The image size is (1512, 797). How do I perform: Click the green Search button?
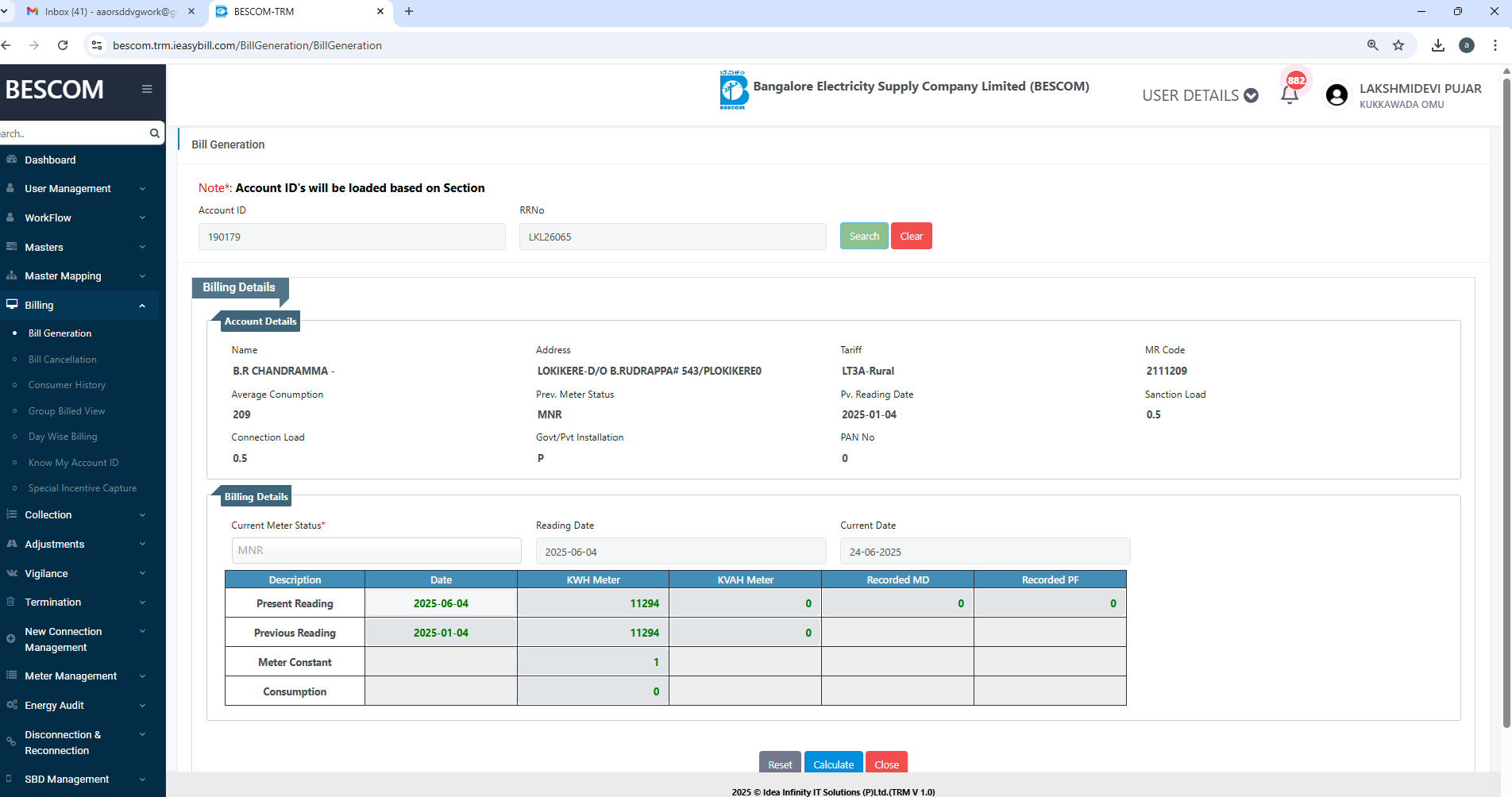[x=864, y=236]
